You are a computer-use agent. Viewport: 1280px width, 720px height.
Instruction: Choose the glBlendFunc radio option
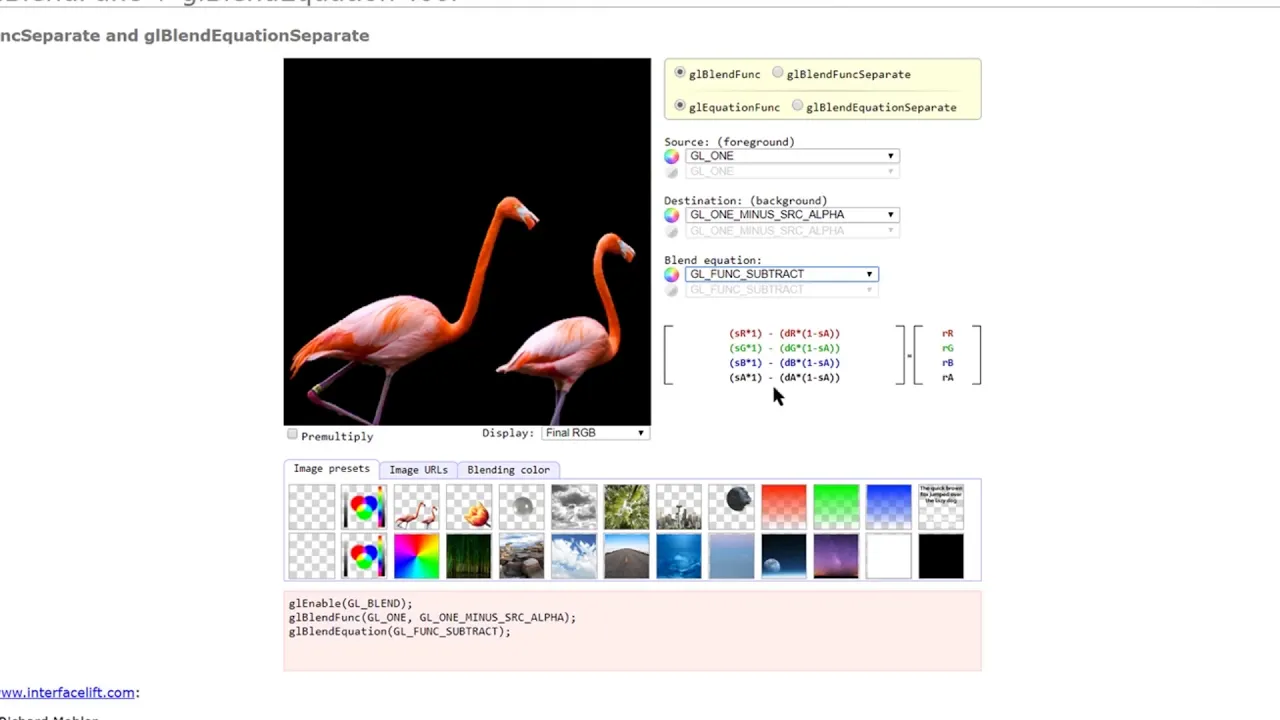pos(680,73)
